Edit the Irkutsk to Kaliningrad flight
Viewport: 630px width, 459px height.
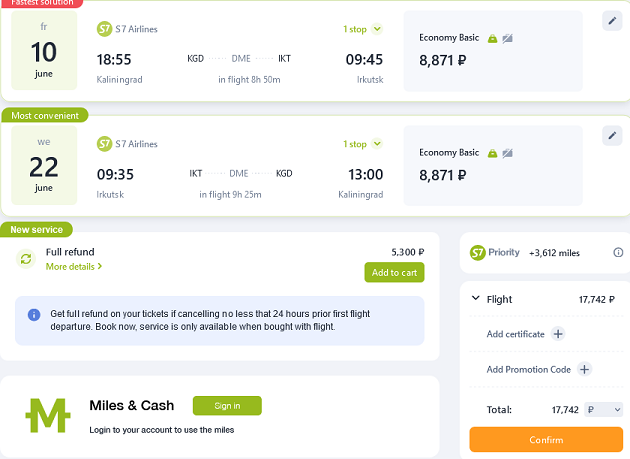pyautogui.click(x=612, y=135)
